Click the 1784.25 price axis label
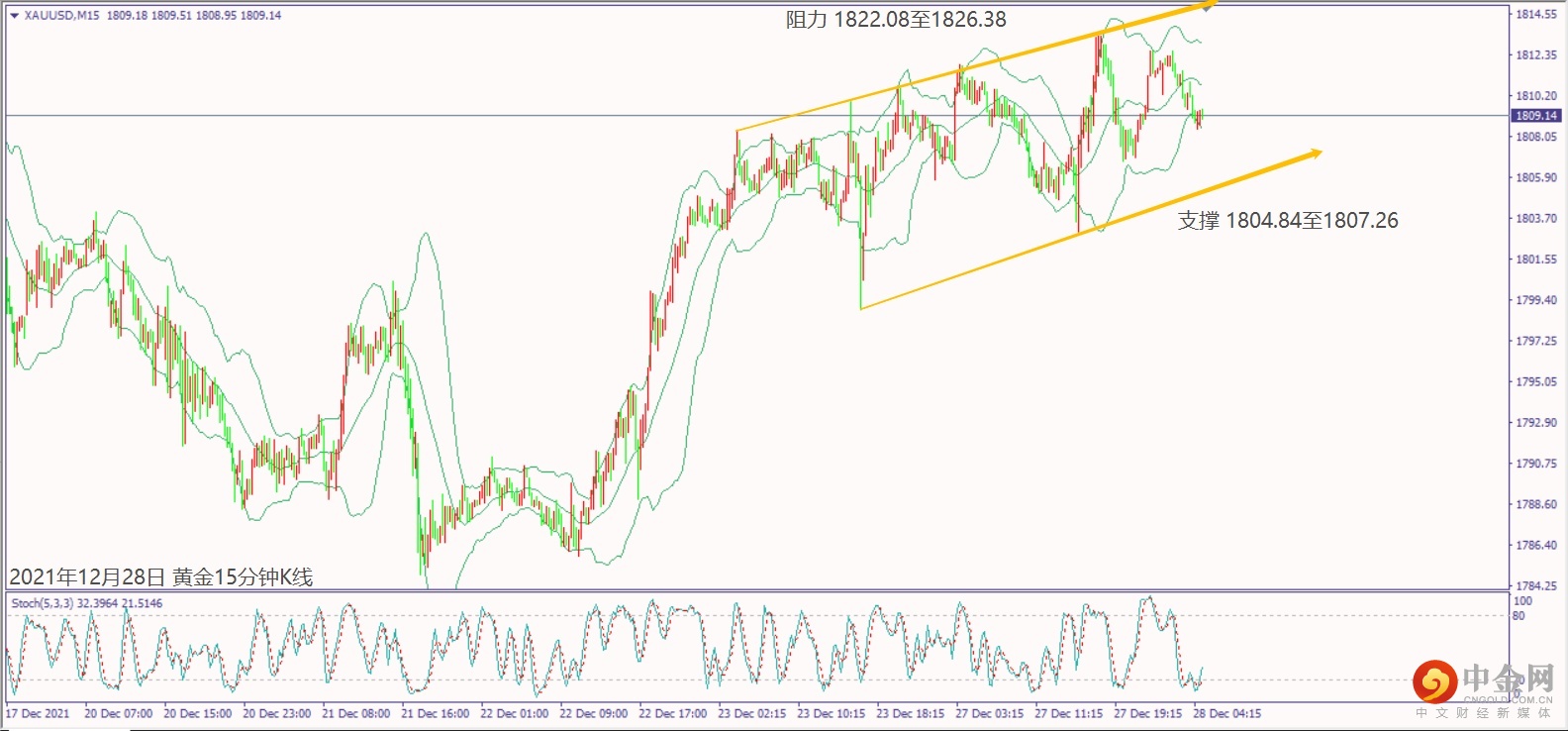This screenshot has width=1568, height=731. [x=1536, y=586]
